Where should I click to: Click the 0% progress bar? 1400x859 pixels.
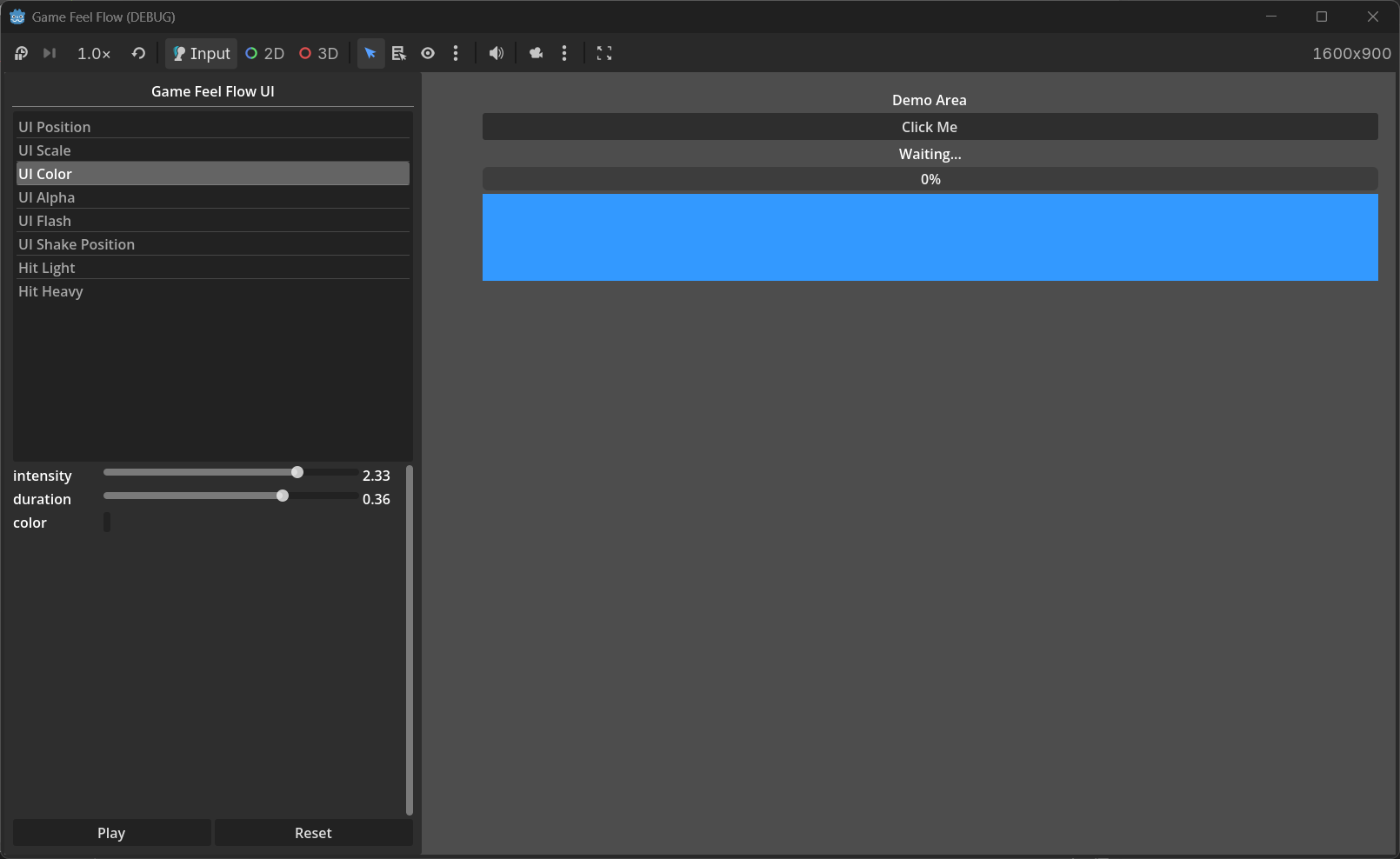tap(930, 179)
